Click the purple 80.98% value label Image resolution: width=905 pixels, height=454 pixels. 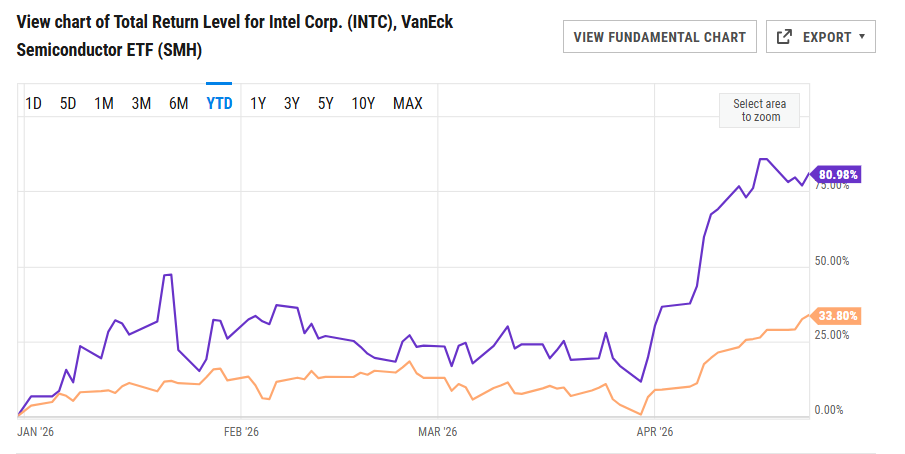click(838, 175)
